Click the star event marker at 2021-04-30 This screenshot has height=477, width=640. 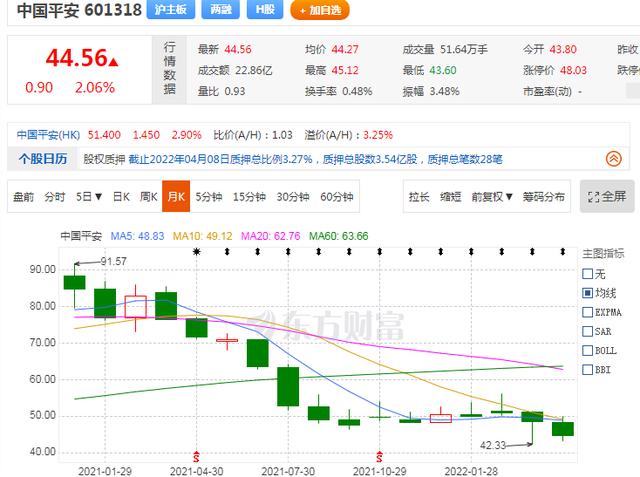coord(197,252)
